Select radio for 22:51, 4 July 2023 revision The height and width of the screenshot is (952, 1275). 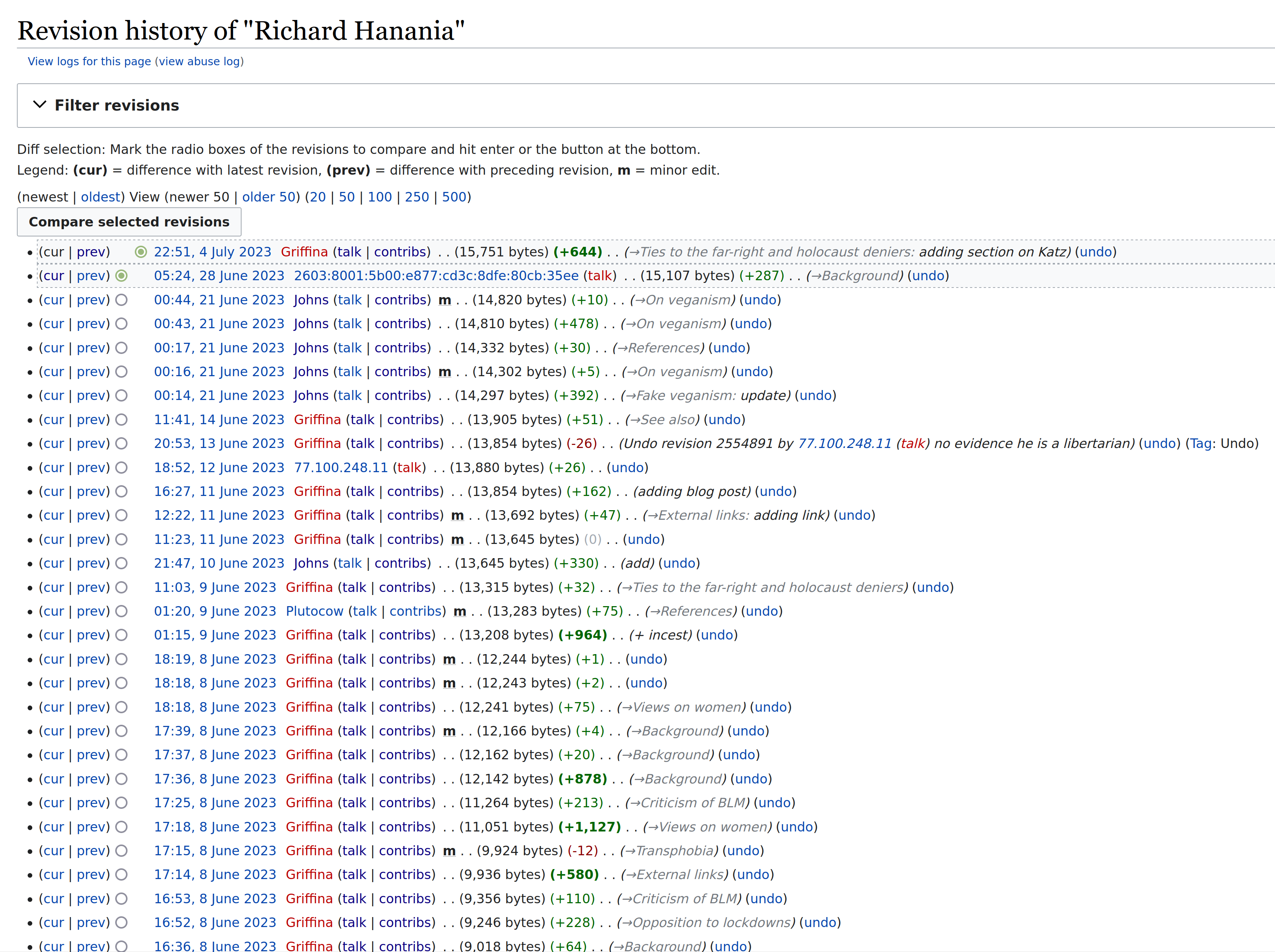point(141,252)
